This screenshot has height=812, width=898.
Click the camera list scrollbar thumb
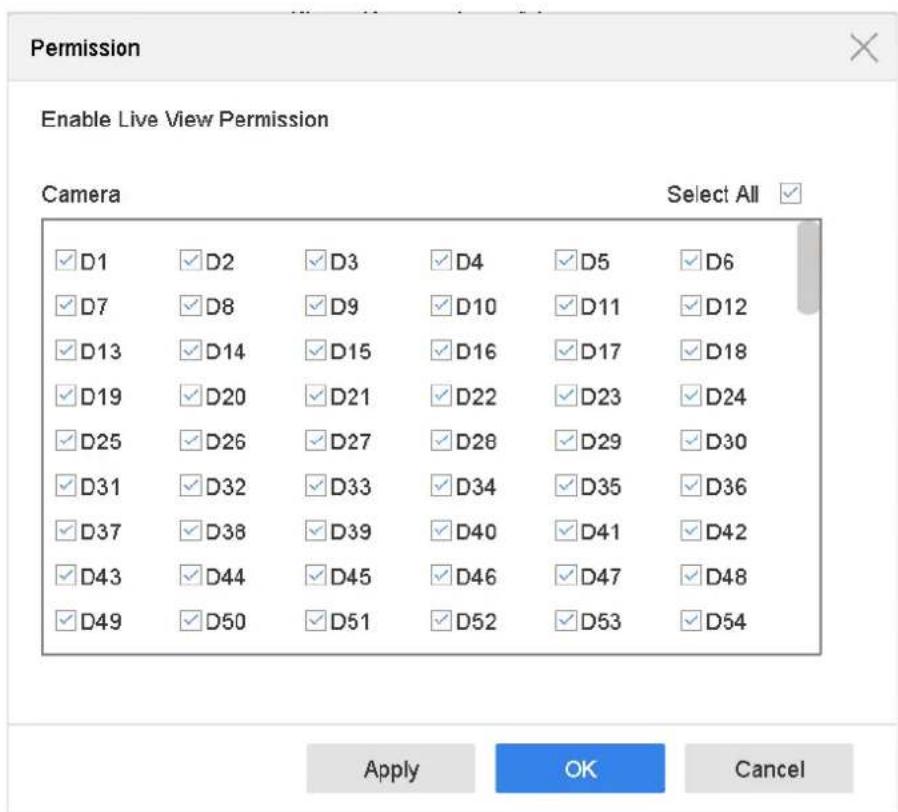(x=808, y=267)
